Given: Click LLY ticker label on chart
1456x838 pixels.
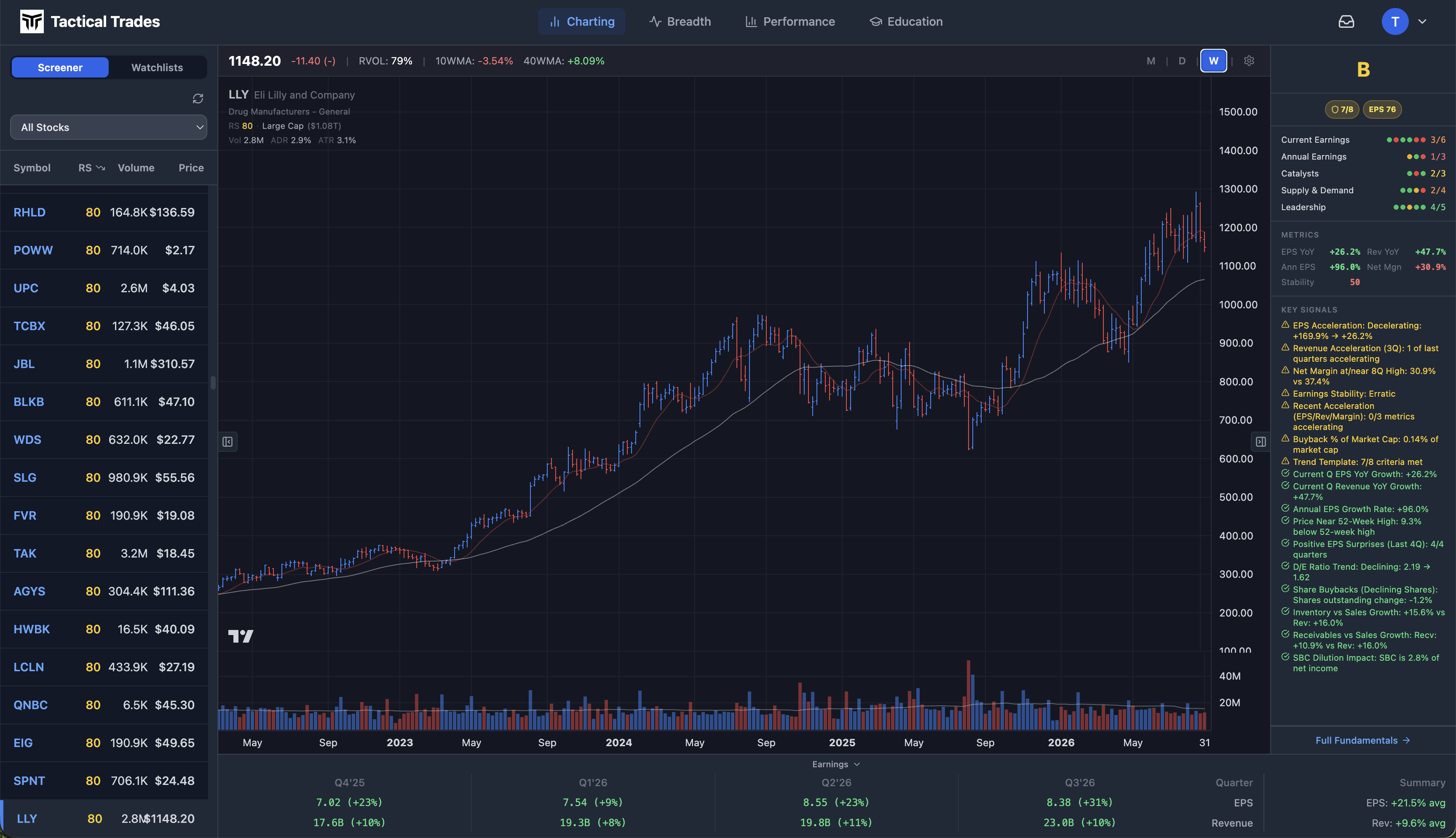Looking at the screenshot, I should 238,94.
